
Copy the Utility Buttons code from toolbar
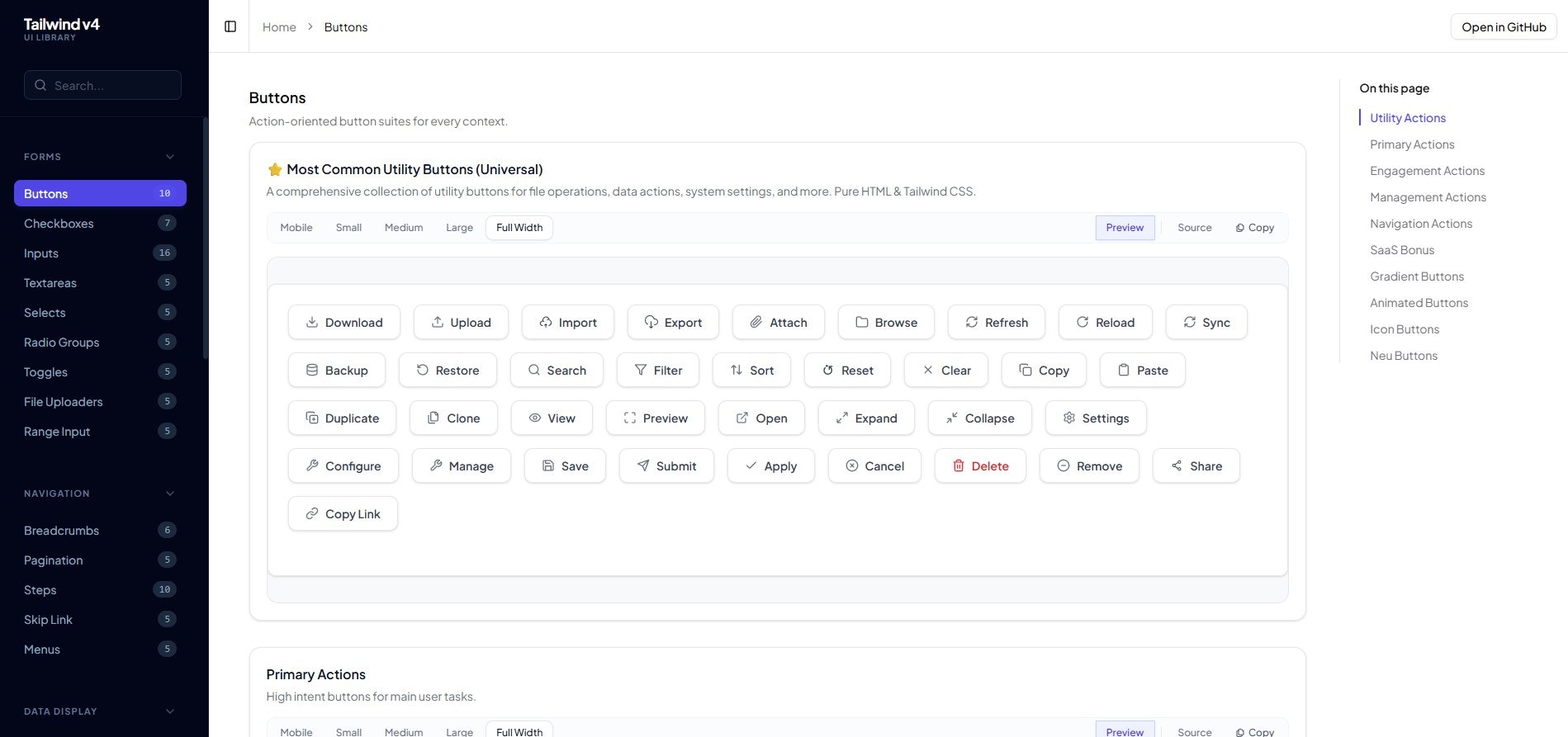tap(1255, 228)
